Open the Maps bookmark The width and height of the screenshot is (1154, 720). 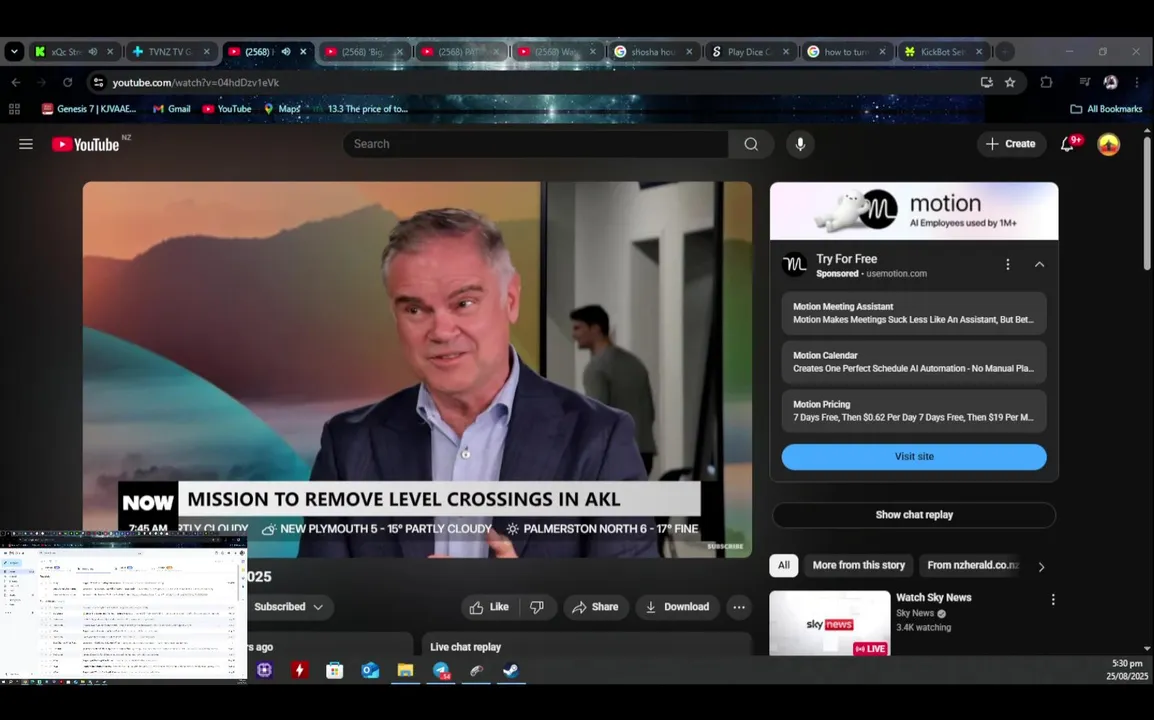click(x=282, y=109)
